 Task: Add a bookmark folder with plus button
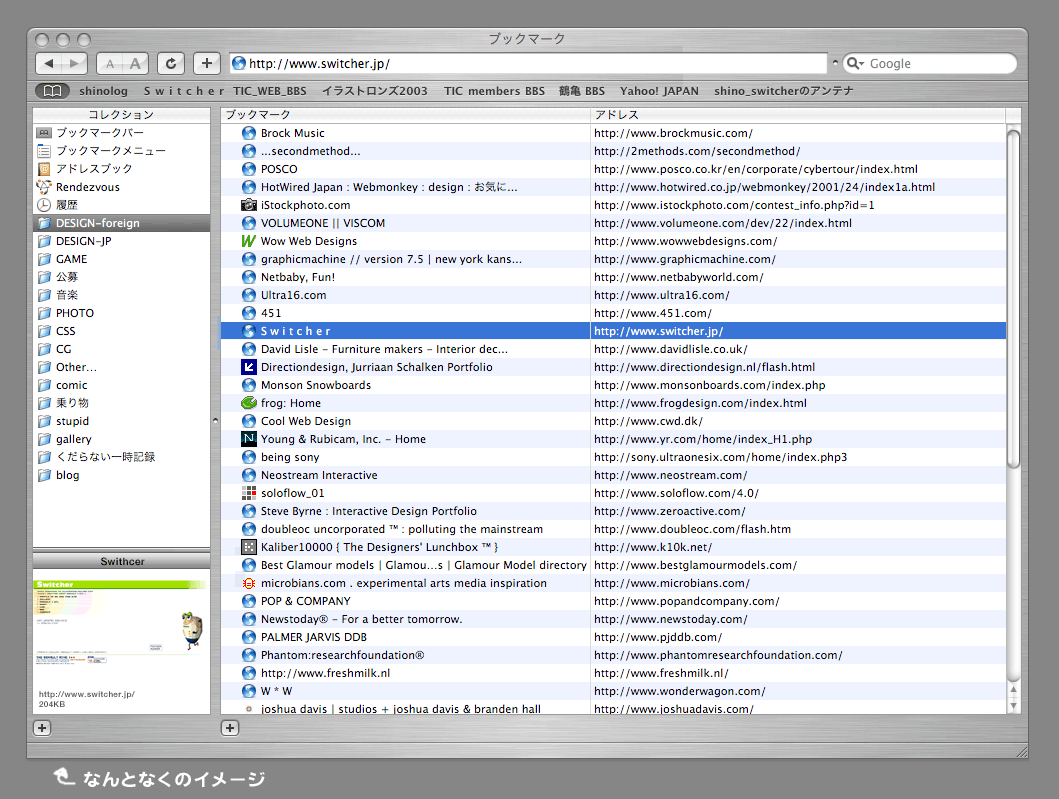click(x=230, y=727)
